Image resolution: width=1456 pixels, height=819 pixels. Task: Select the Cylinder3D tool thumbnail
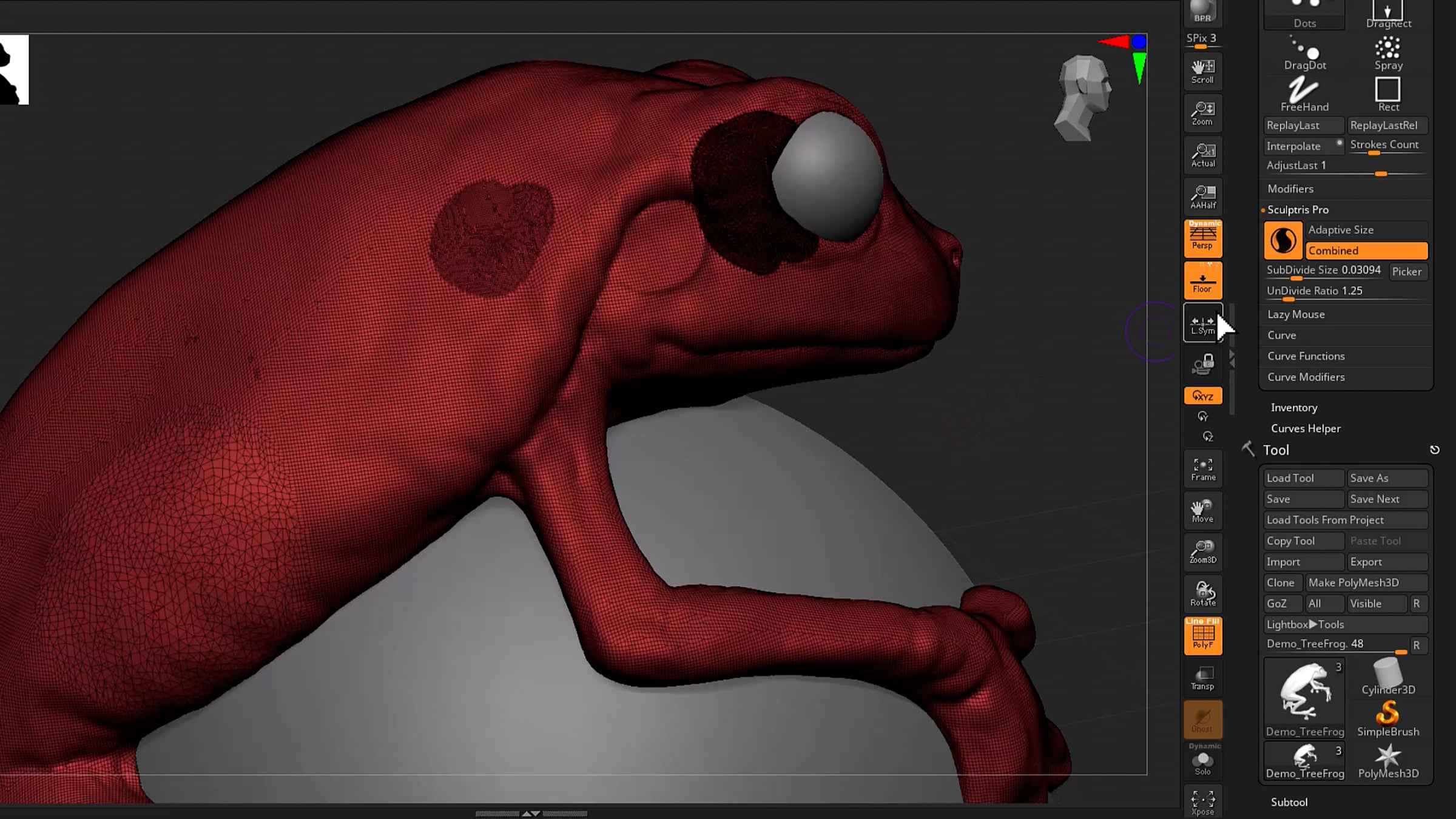click(1388, 676)
